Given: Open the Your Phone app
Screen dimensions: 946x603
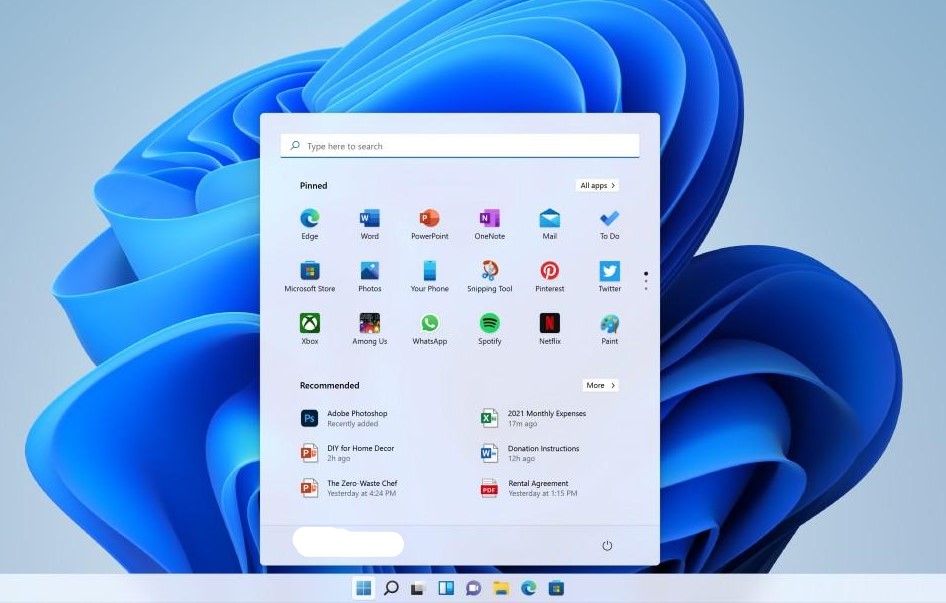Looking at the screenshot, I should 430,276.
